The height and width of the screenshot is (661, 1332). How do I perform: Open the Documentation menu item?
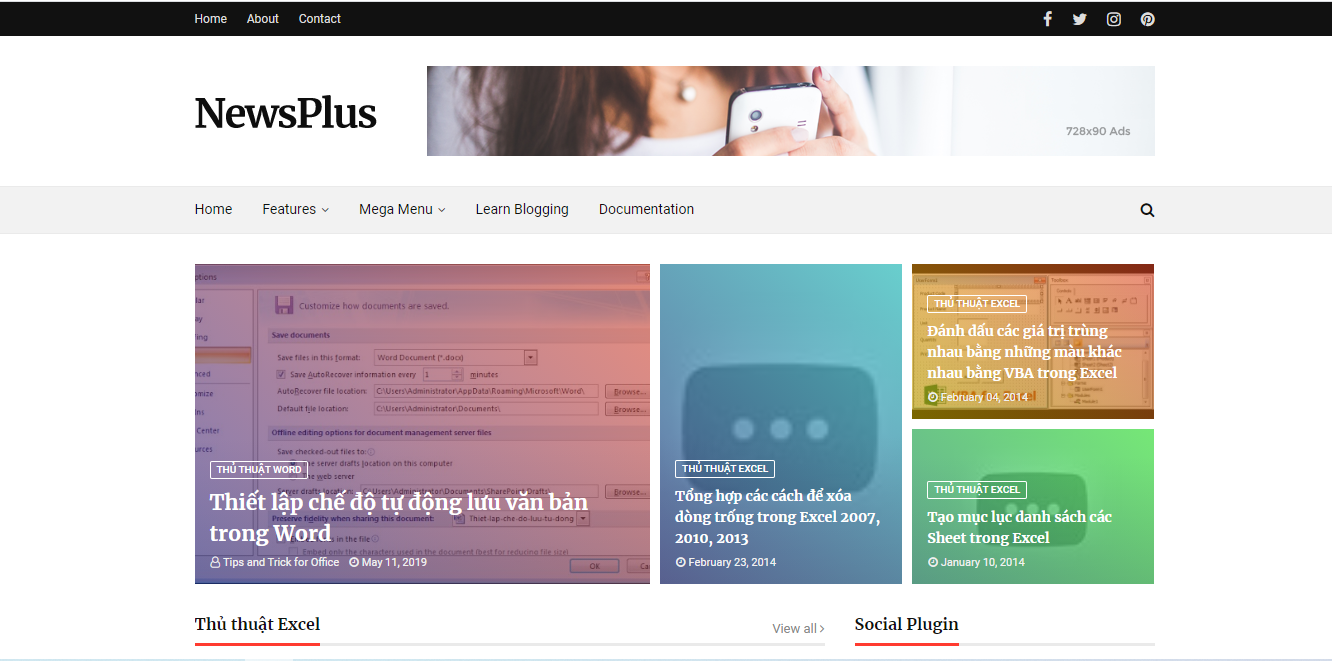coord(646,209)
